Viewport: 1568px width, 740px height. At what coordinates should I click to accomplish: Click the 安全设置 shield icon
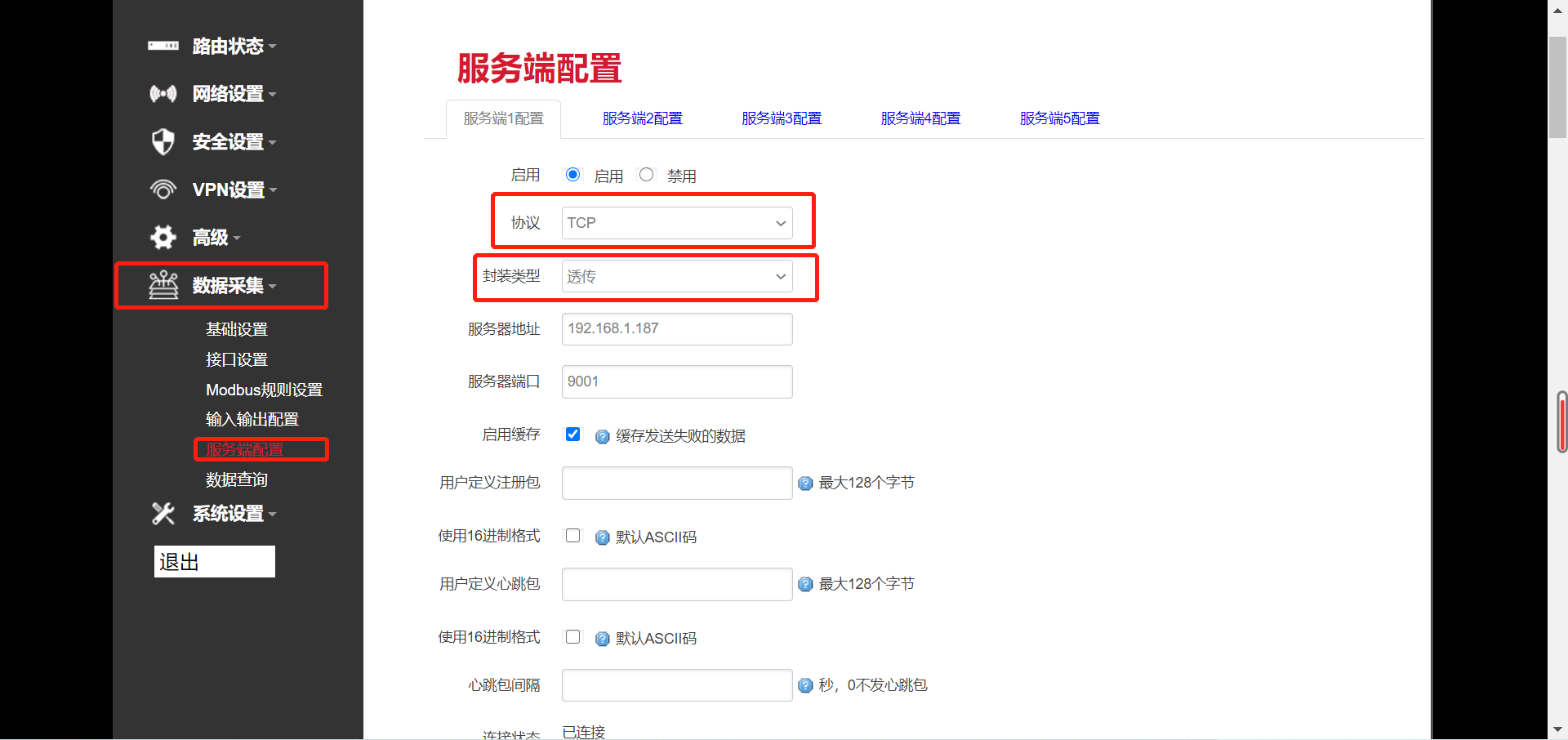pyautogui.click(x=163, y=141)
